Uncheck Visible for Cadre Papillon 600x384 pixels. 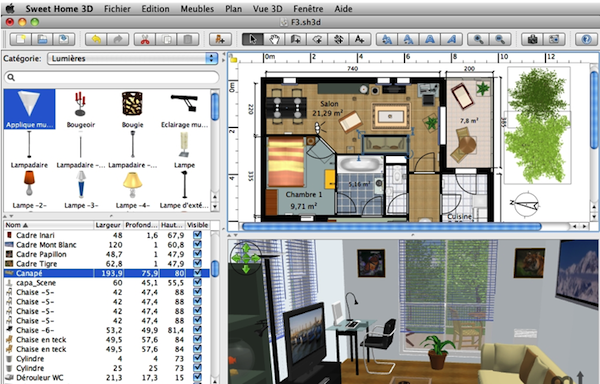197,254
